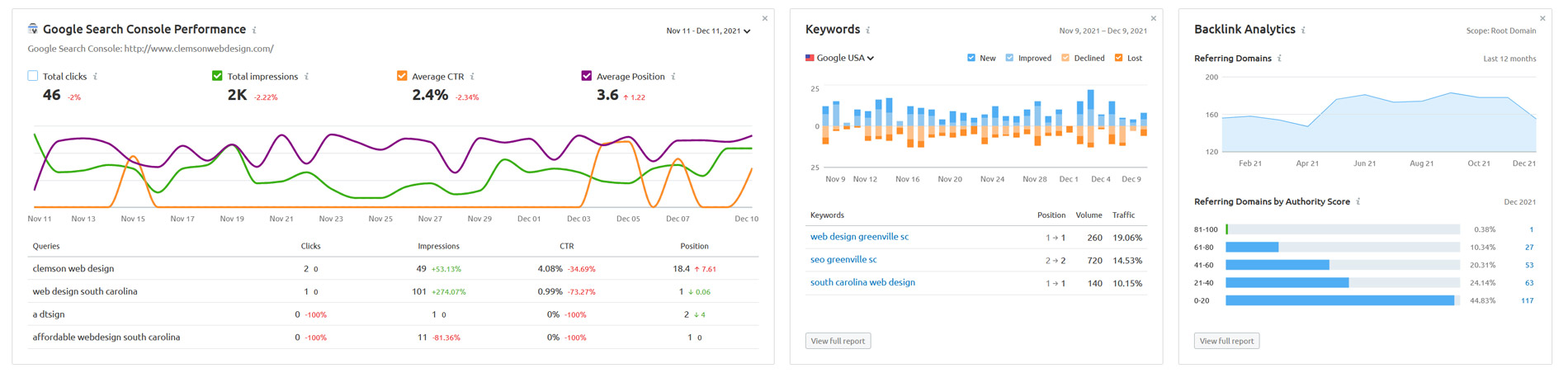Close the Backlink Analytics widget
This screenshot has height=373, width=1568.
[1542, 18]
